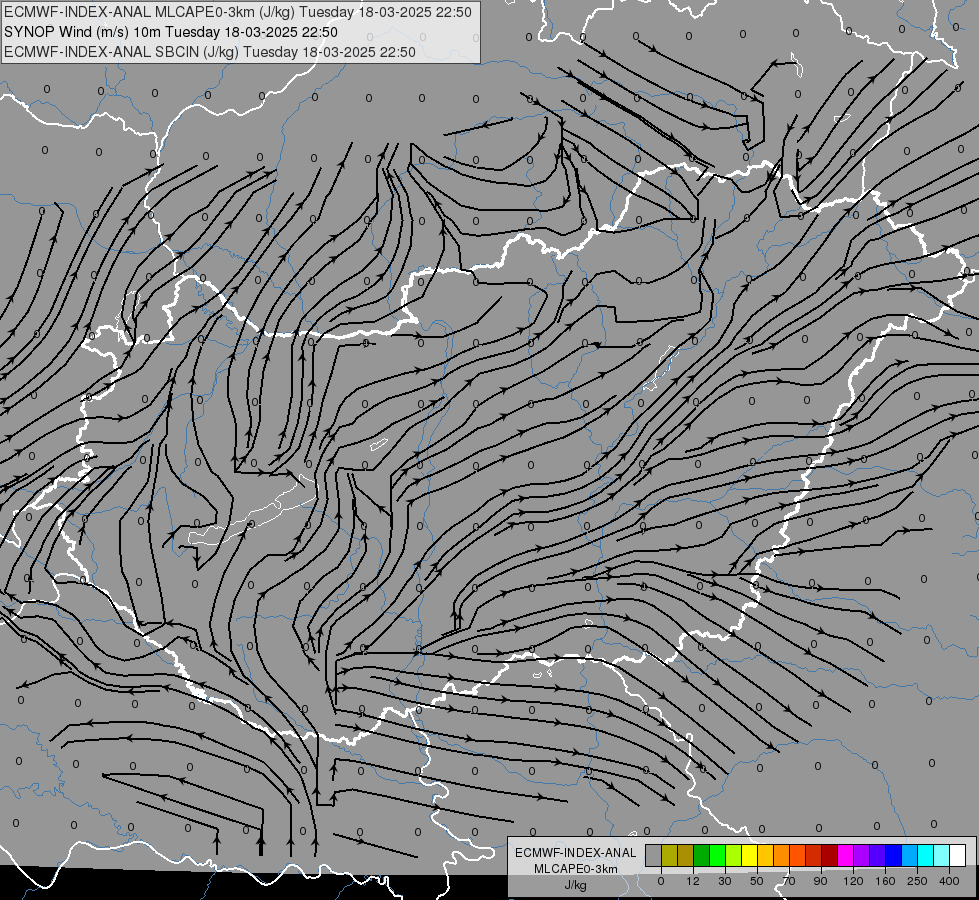The image size is (979, 900).
Task: Click the legend value 120
Action: point(853,881)
